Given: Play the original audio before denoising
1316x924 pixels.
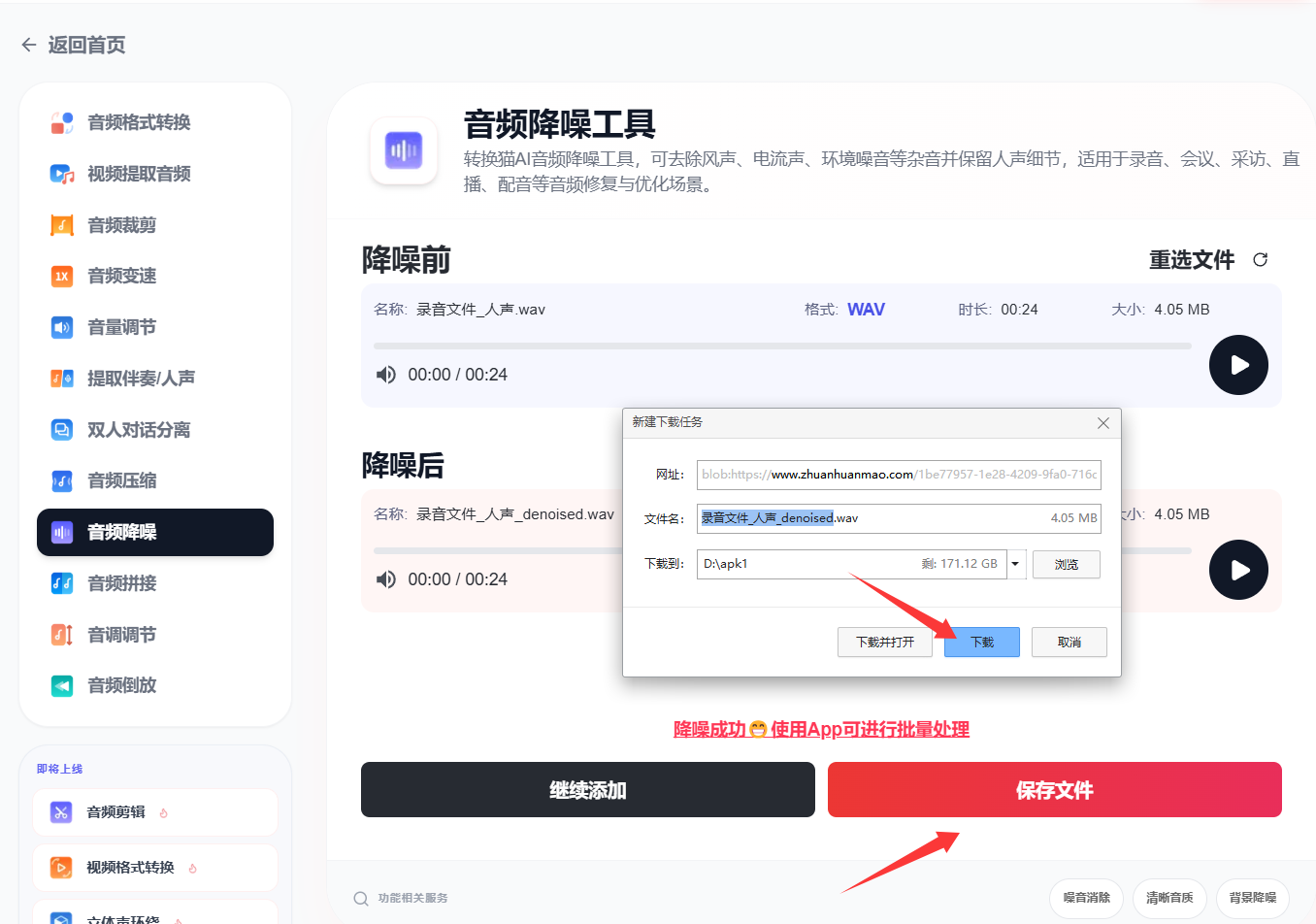Looking at the screenshot, I should (1237, 365).
